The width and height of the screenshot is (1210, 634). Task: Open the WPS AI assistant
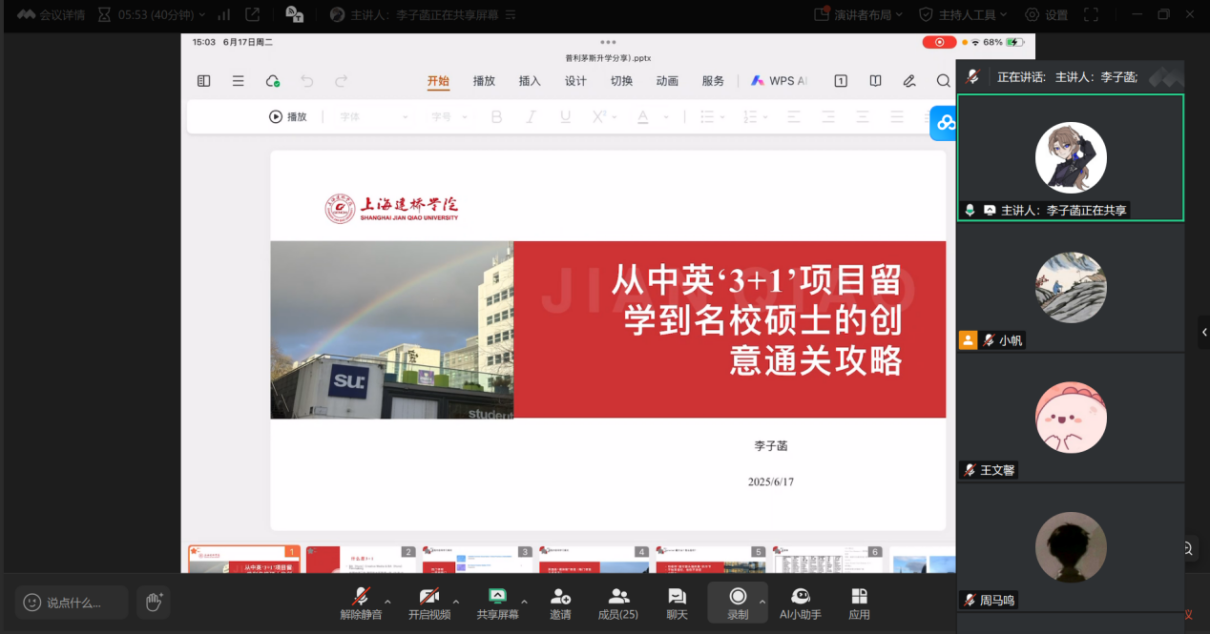coord(779,81)
